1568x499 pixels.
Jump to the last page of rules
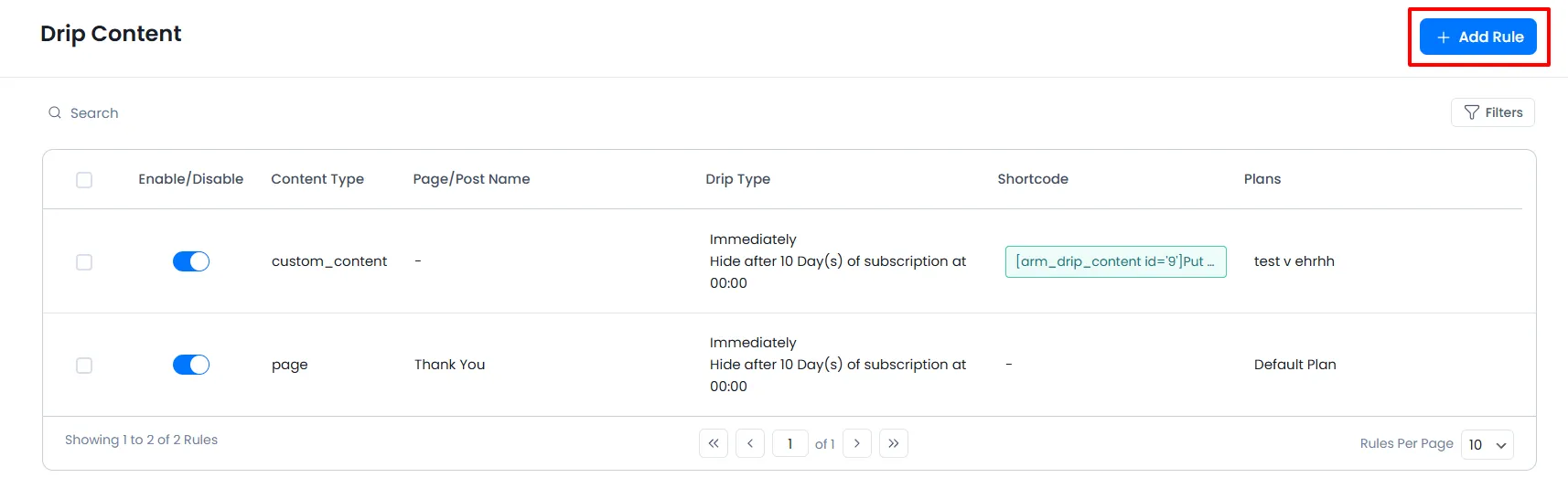pyautogui.click(x=894, y=444)
